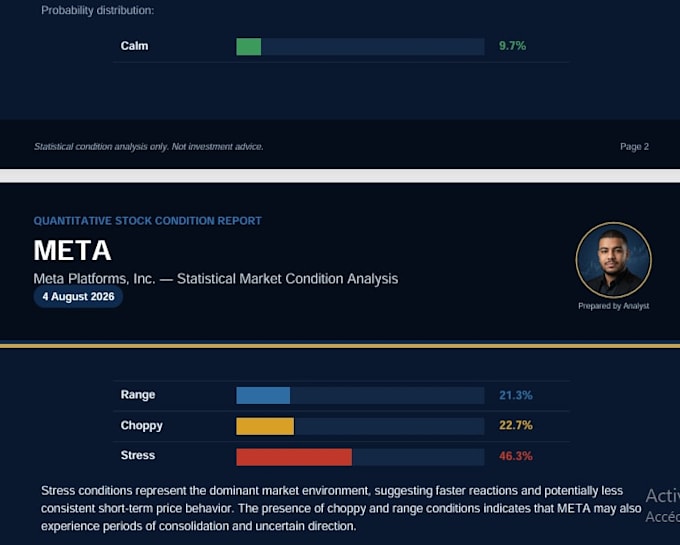Click the Prepared by Analyst caption
The width and height of the screenshot is (680, 545).
point(613,306)
